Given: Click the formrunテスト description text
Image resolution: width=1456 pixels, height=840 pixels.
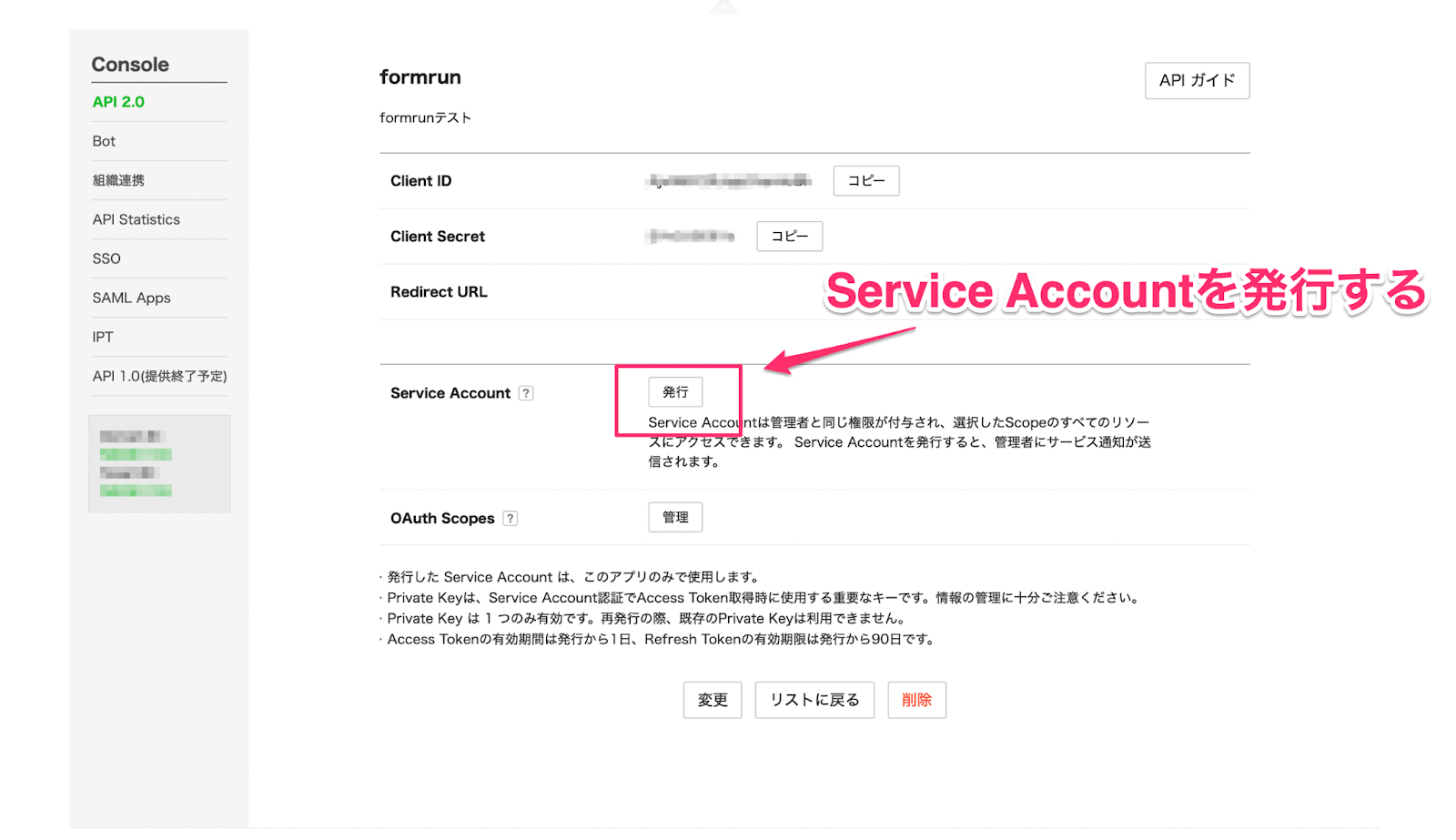Looking at the screenshot, I should tap(425, 117).
